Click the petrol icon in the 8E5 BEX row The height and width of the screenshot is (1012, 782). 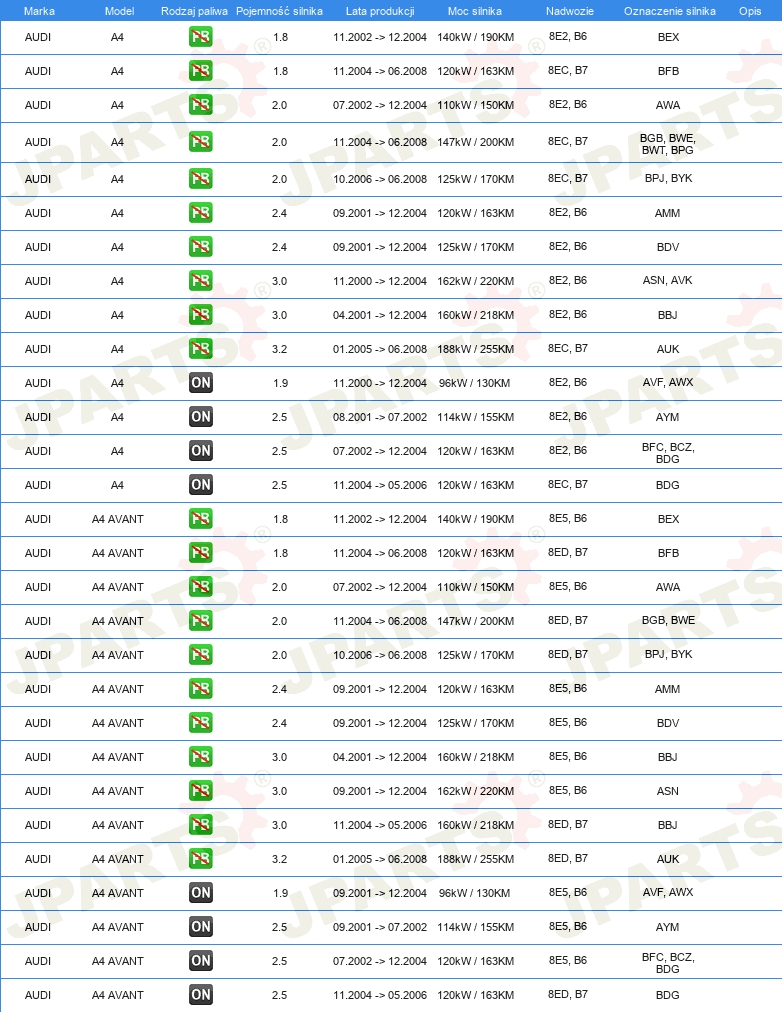point(201,519)
